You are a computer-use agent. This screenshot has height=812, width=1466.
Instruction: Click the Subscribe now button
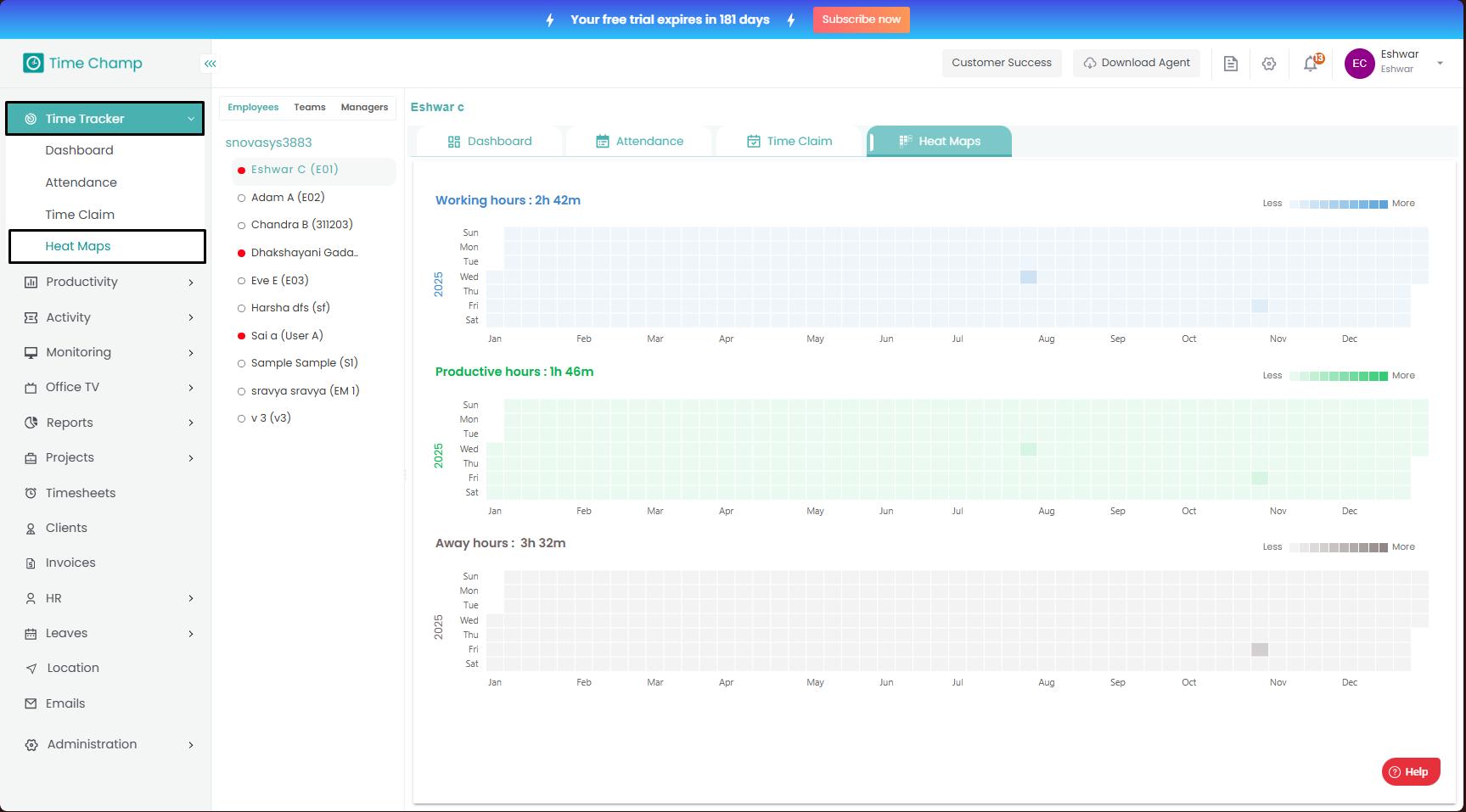point(861,20)
